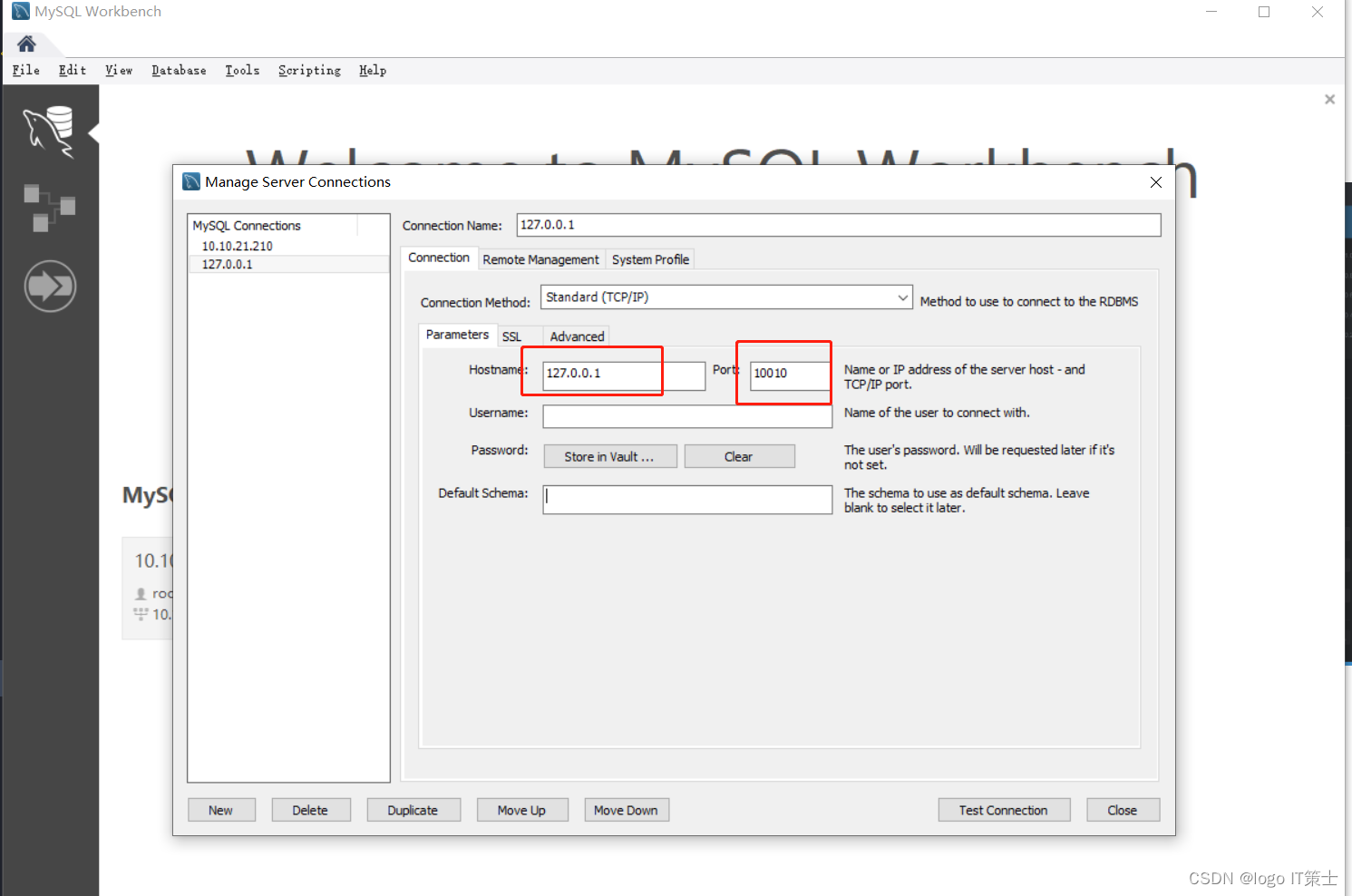The height and width of the screenshot is (896, 1352).
Task: Open the Models sidebar icon
Action: tap(49, 208)
